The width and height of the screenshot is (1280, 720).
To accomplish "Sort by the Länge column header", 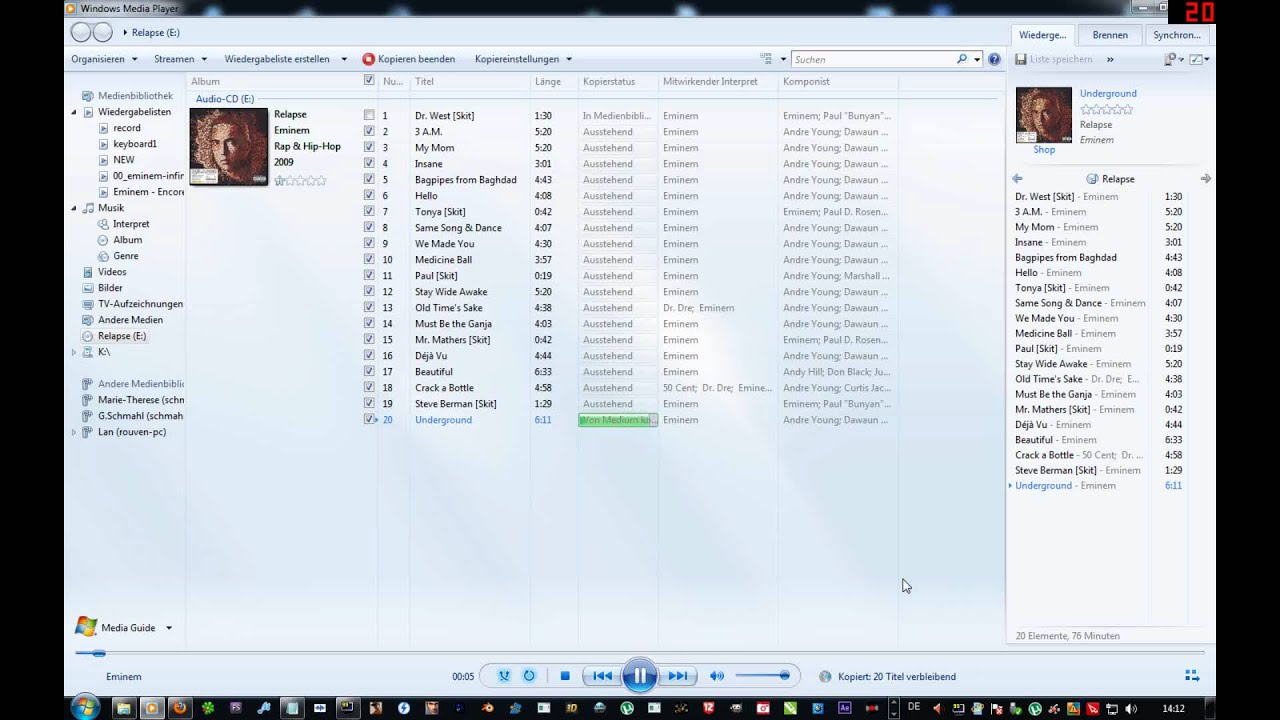I will tap(548, 81).
